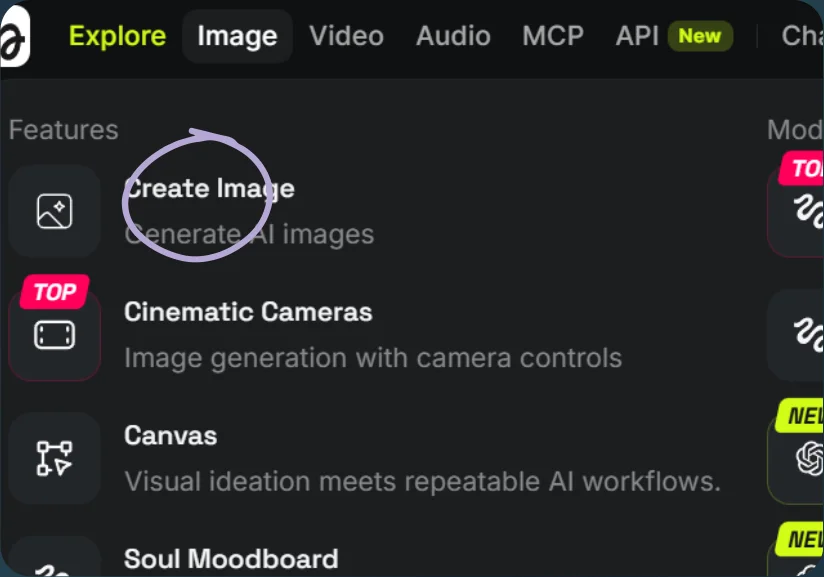824x577 pixels.
Task: Click the New badge beside API
Action: tap(699, 36)
